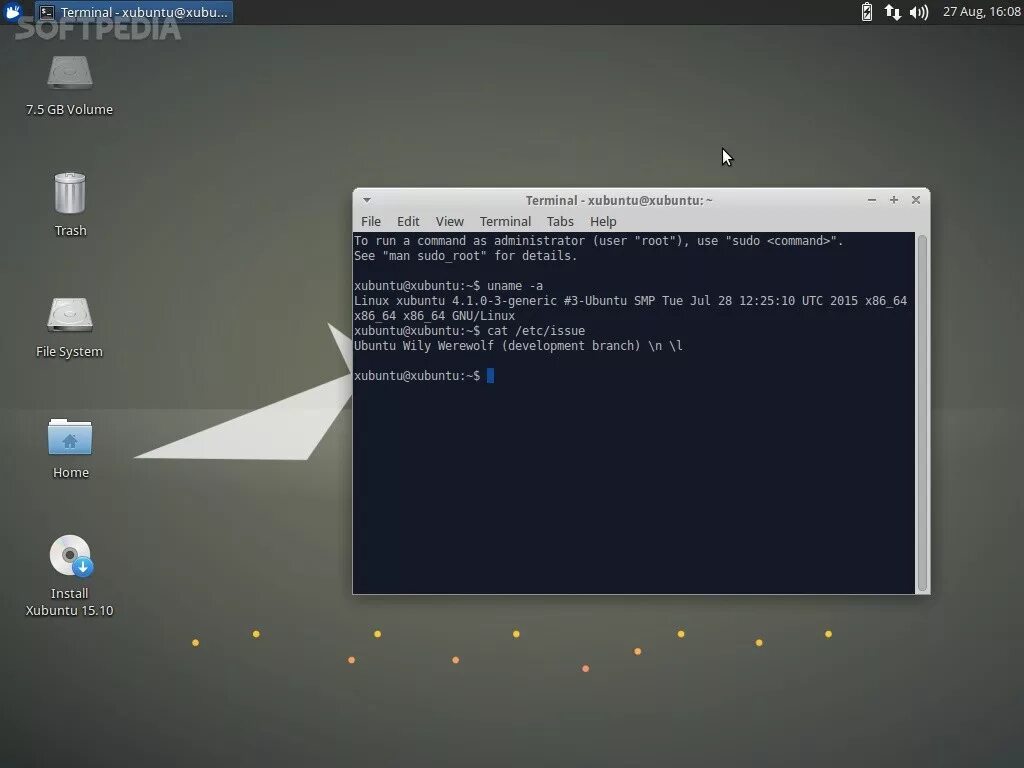Screen dimensions: 1024x768
Task: Open the volume indicator
Action: 919,12
